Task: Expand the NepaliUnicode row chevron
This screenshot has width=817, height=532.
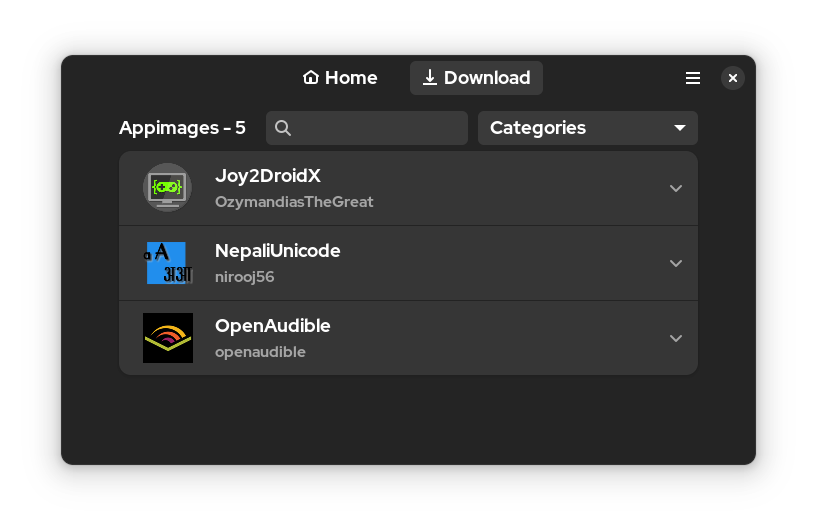Action: 676,263
